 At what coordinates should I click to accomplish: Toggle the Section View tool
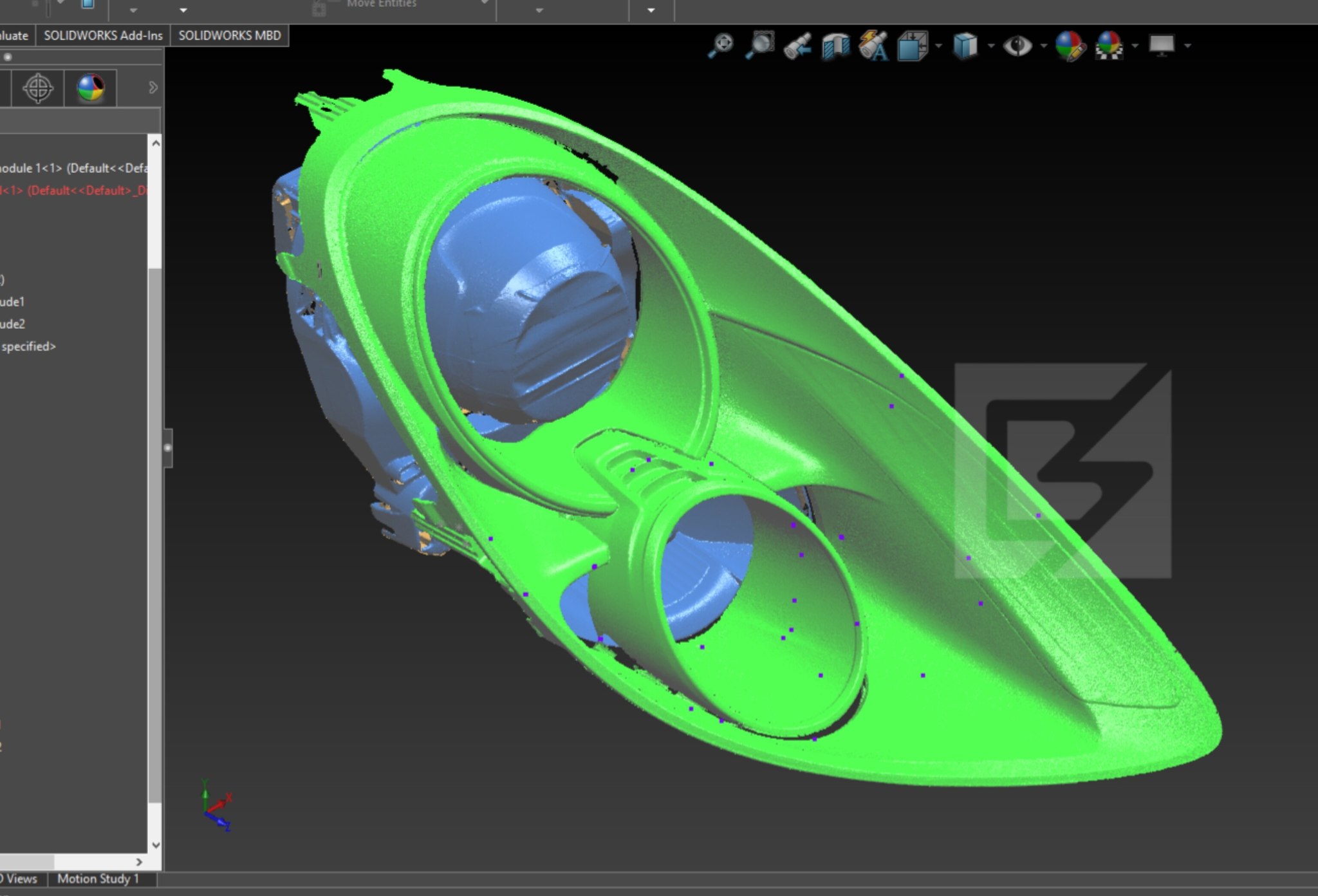[x=835, y=46]
